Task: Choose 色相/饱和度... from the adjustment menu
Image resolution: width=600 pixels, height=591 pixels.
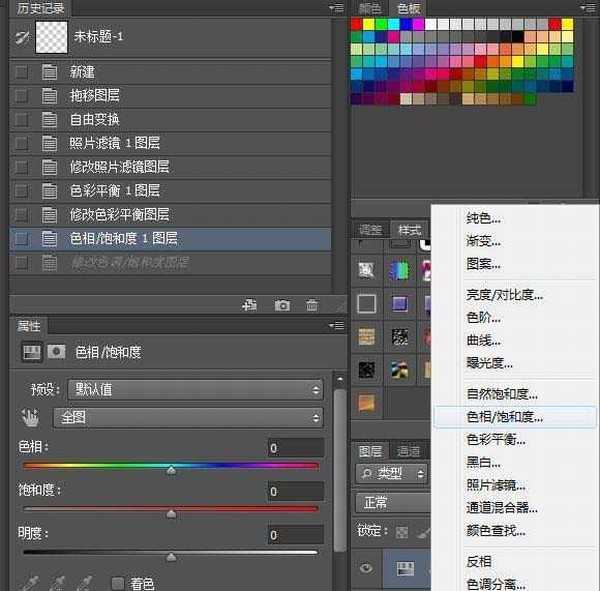Action: [x=505, y=417]
